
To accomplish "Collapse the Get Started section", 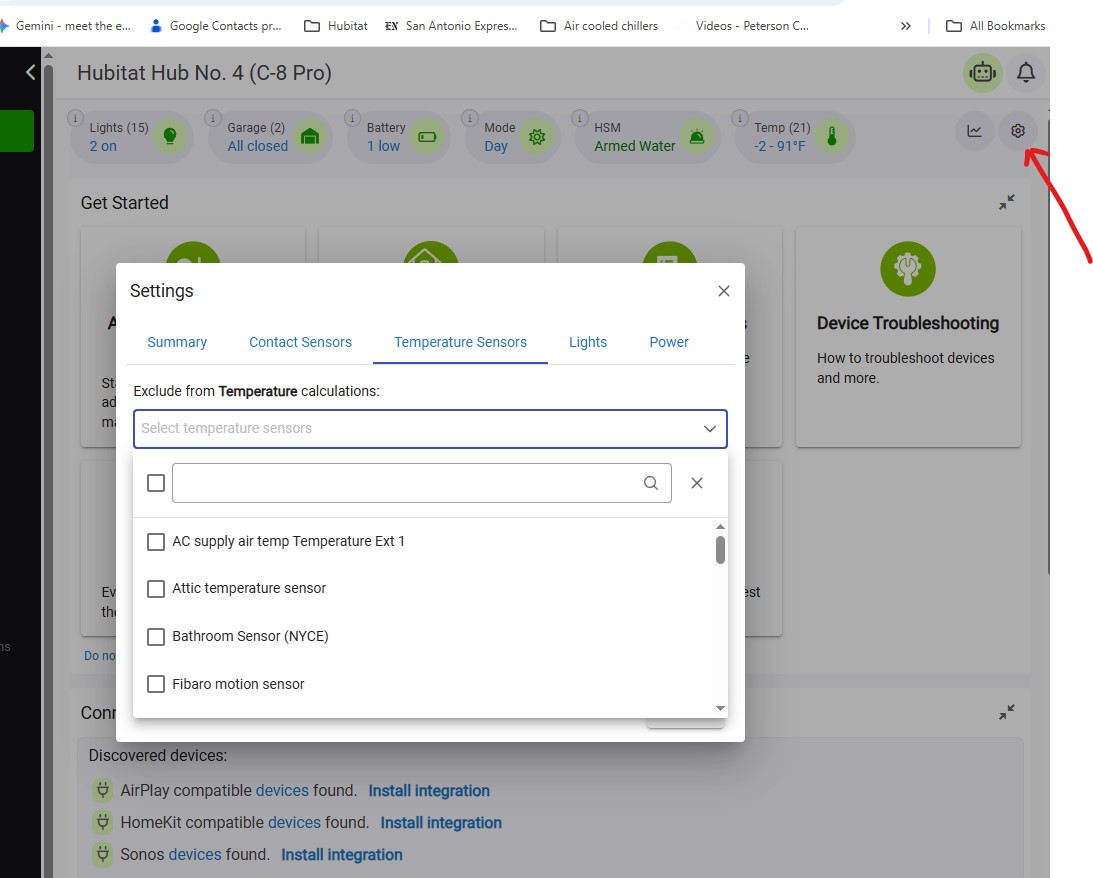I will (1007, 202).
